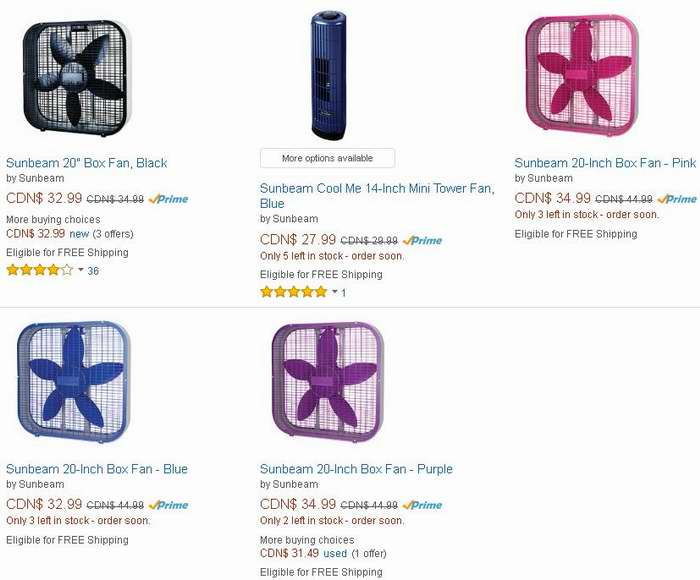The width and height of the screenshot is (700, 580).
Task: Open the purple box fan product image
Action: tap(328, 382)
